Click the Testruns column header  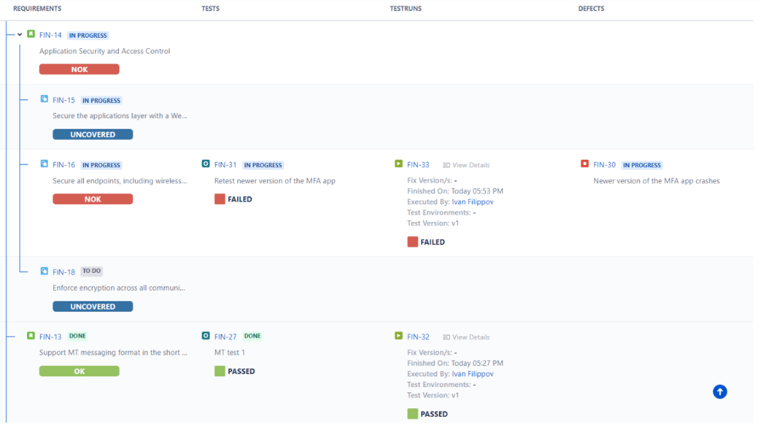[406, 9]
